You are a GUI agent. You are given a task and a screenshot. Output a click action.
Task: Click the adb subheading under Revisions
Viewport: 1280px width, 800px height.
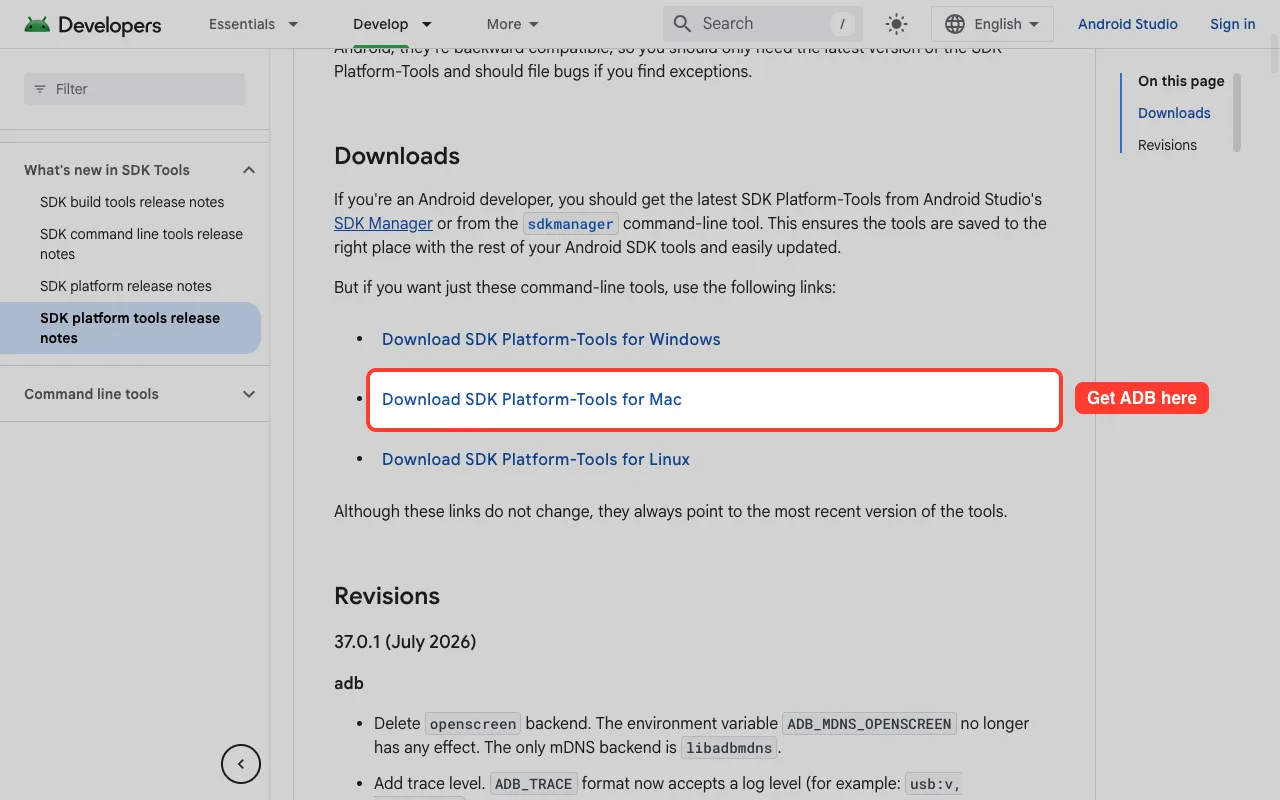pyautogui.click(x=349, y=683)
